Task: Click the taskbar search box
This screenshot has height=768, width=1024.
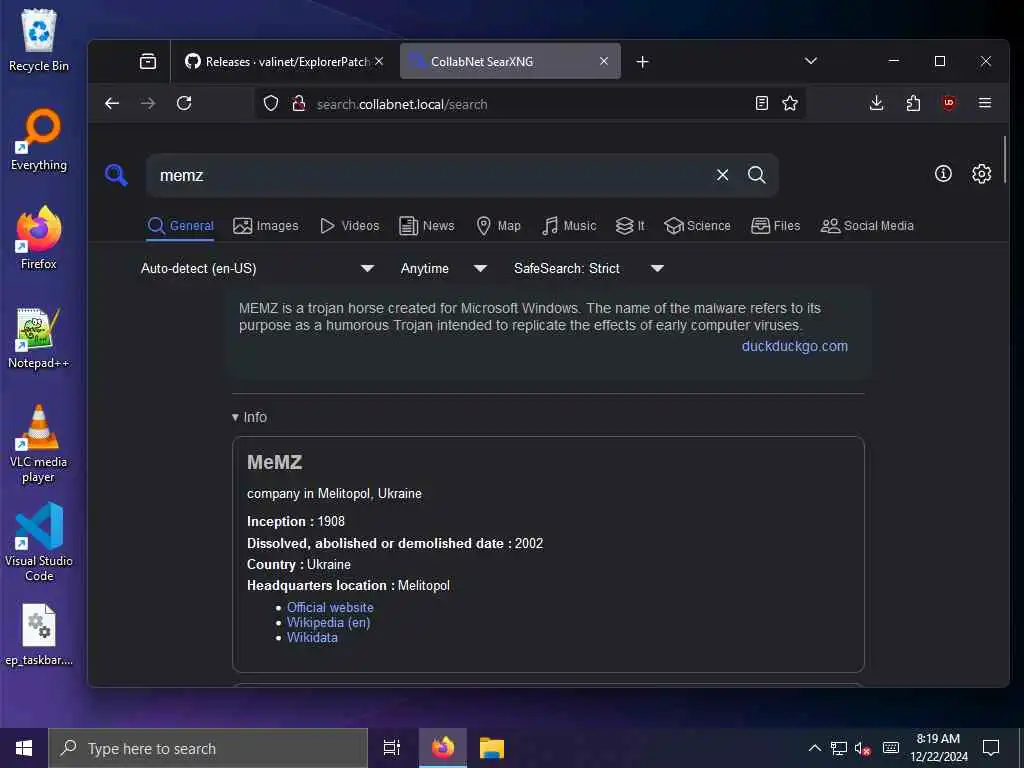Action: (x=208, y=748)
